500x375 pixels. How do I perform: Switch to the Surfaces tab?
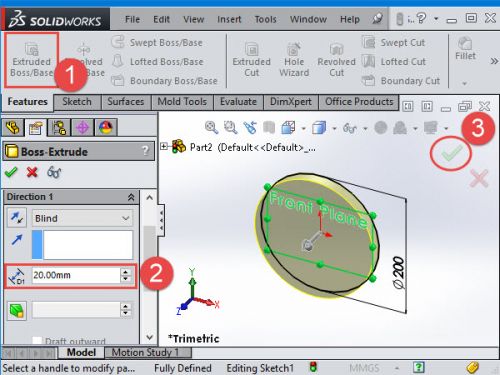126,102
